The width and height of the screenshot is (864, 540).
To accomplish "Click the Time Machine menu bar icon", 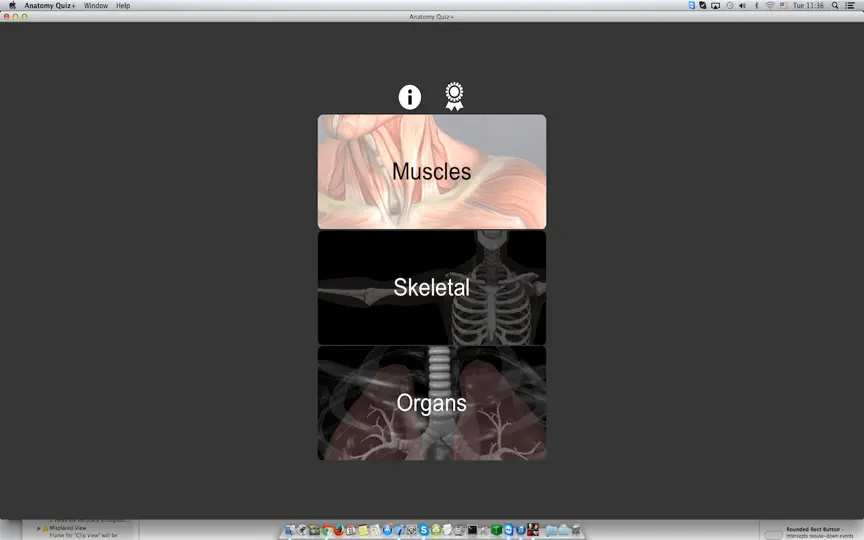I will (730, 6).
